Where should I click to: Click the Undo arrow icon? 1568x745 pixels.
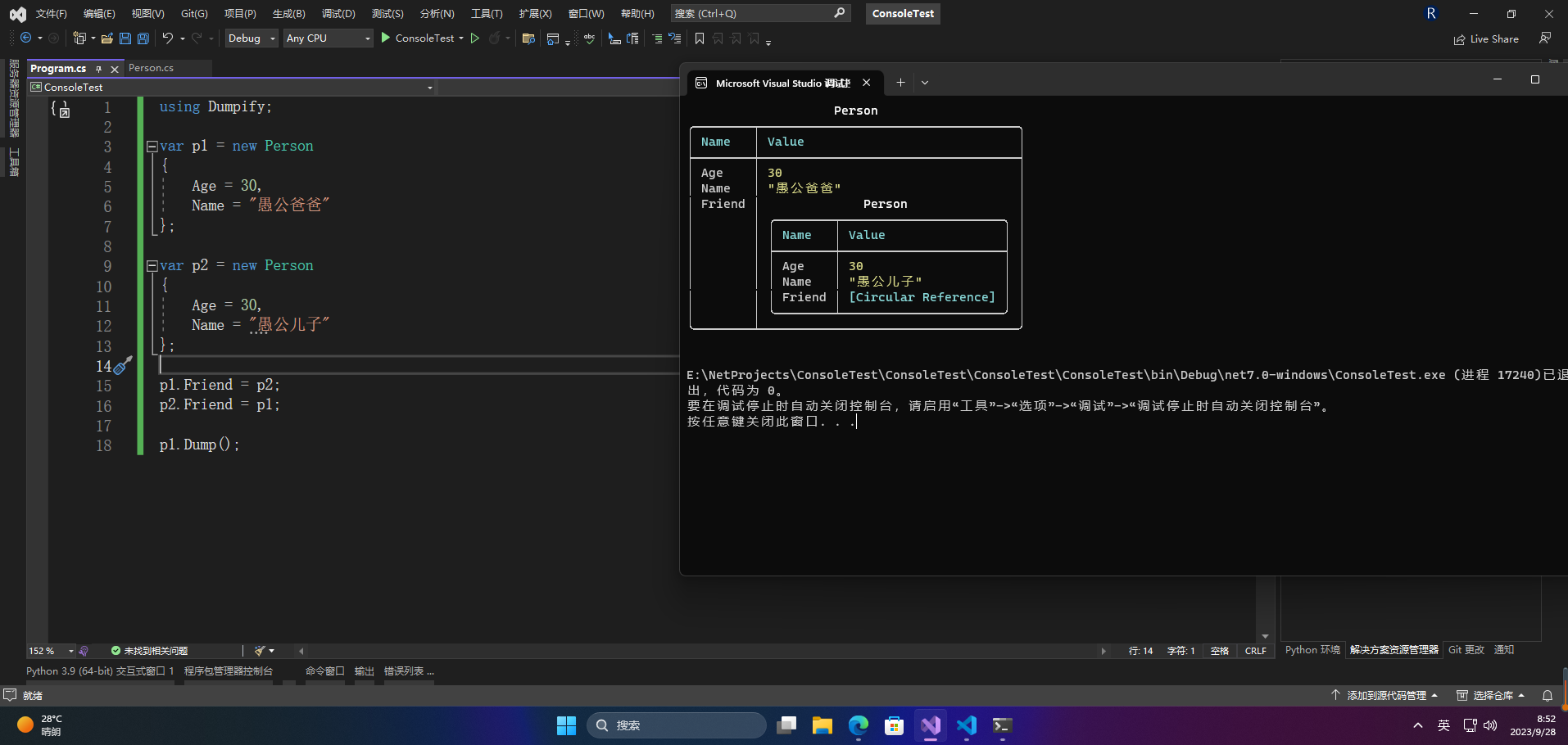167,38
